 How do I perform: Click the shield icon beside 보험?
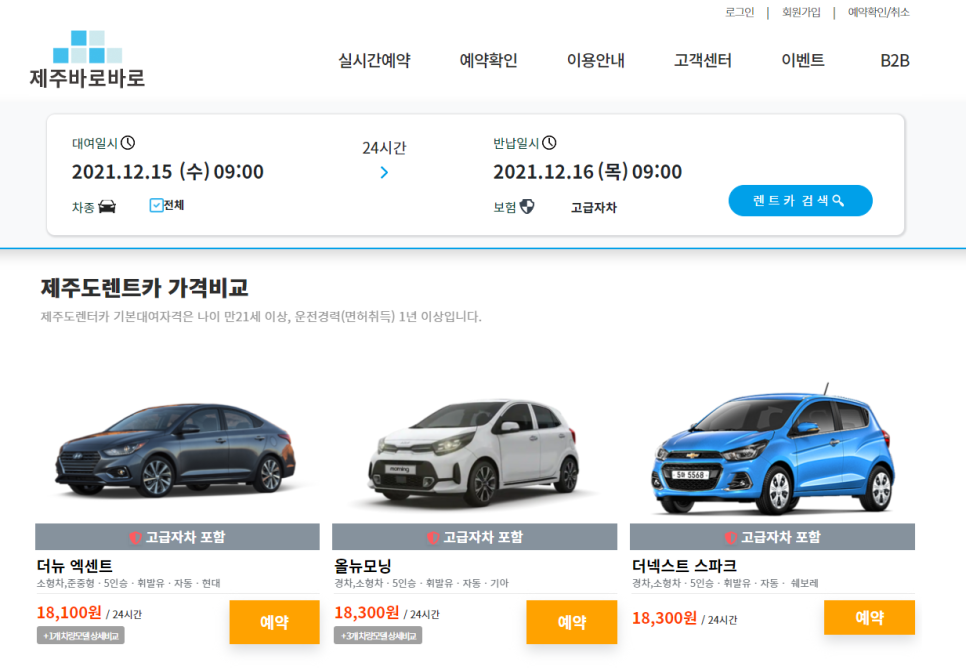click(x=527, y=206)
